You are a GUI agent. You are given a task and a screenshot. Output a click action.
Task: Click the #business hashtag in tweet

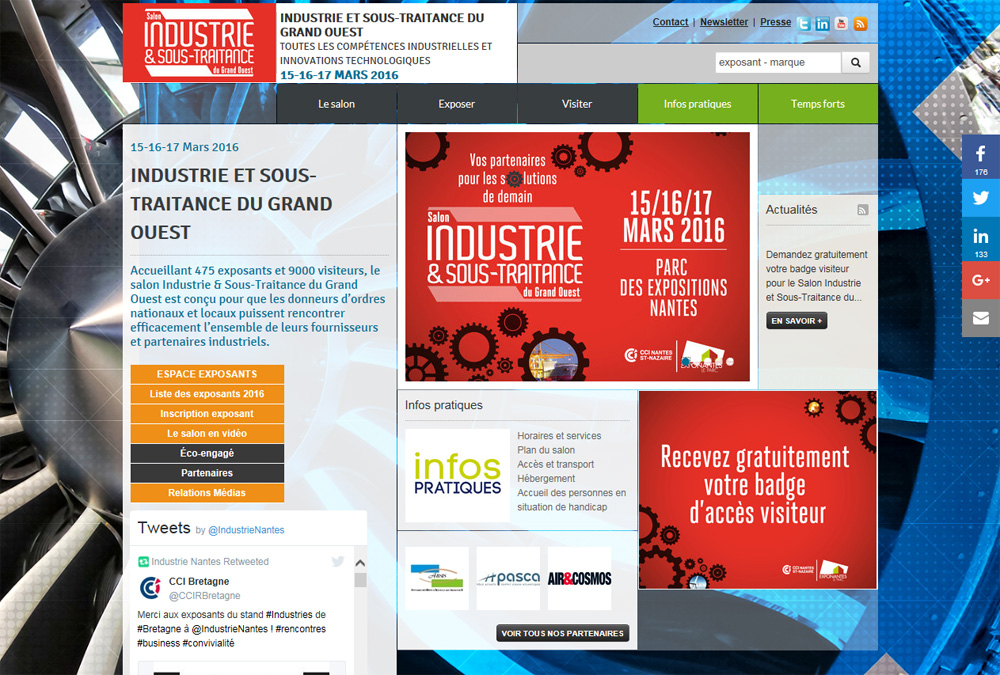[158, 643]
